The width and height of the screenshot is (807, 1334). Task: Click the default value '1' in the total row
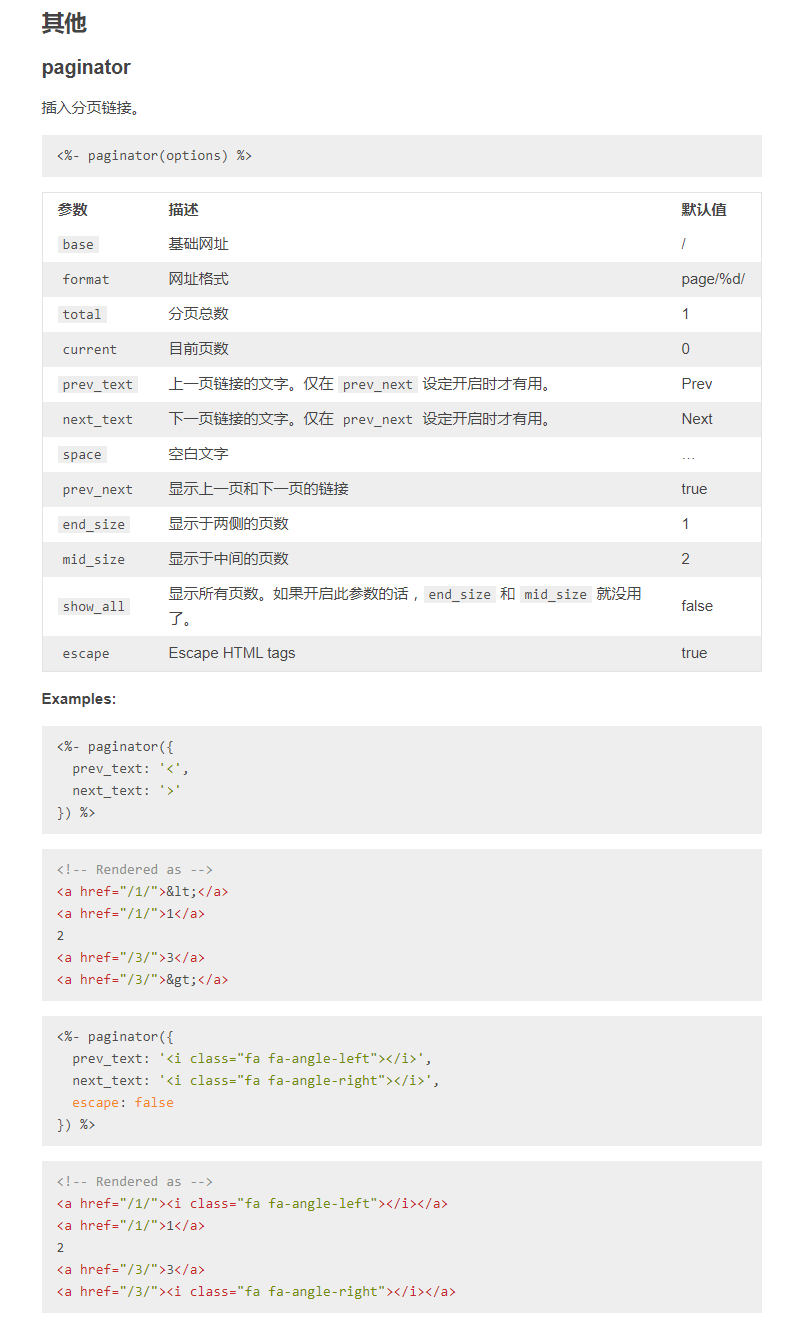point(686,314)
